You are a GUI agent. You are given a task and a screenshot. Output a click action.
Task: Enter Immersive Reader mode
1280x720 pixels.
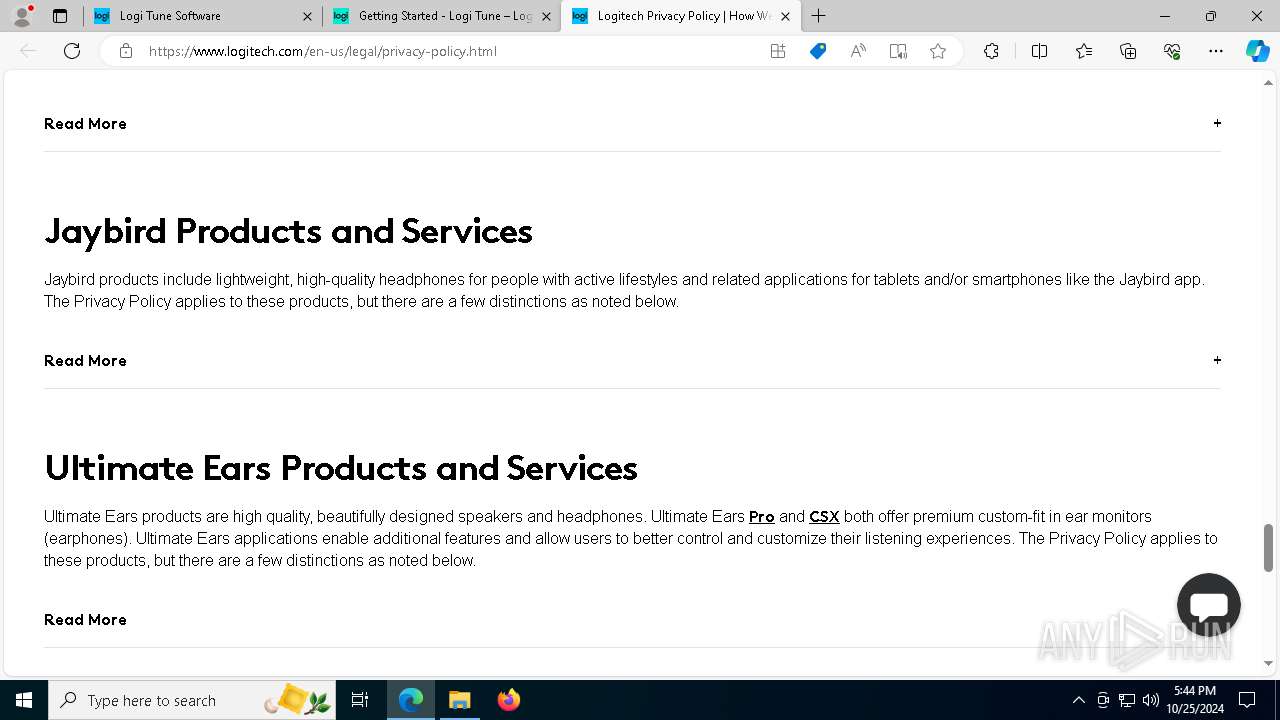tap(898, 51)
